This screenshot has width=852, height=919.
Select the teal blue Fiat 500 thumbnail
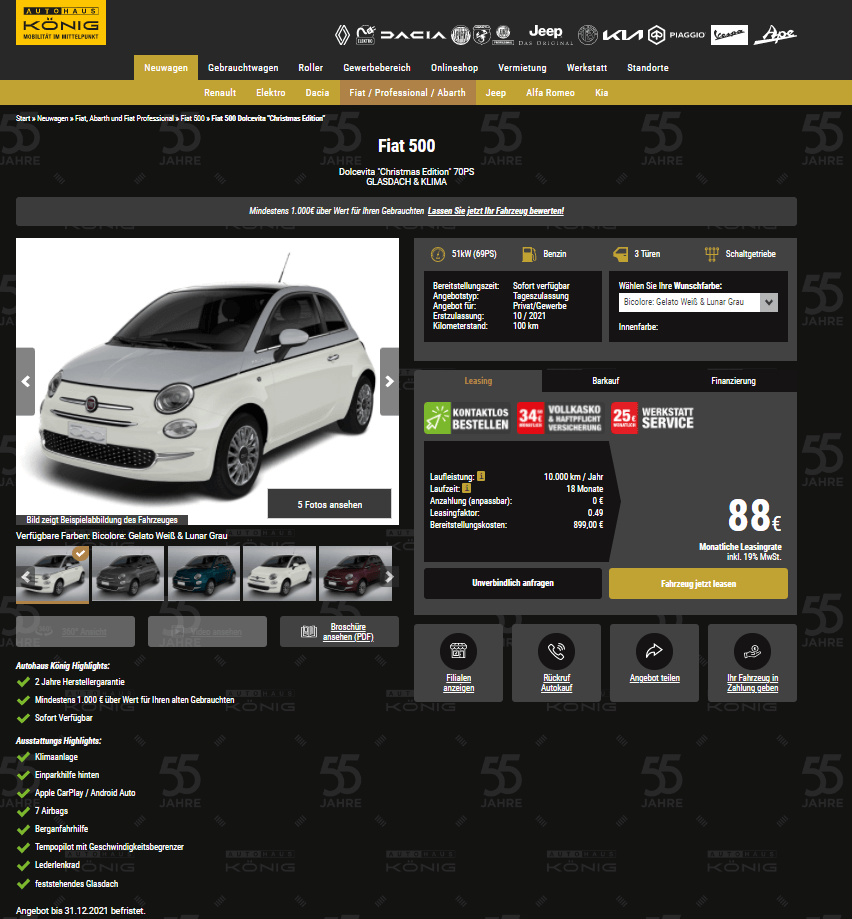[x=203, y=574]
